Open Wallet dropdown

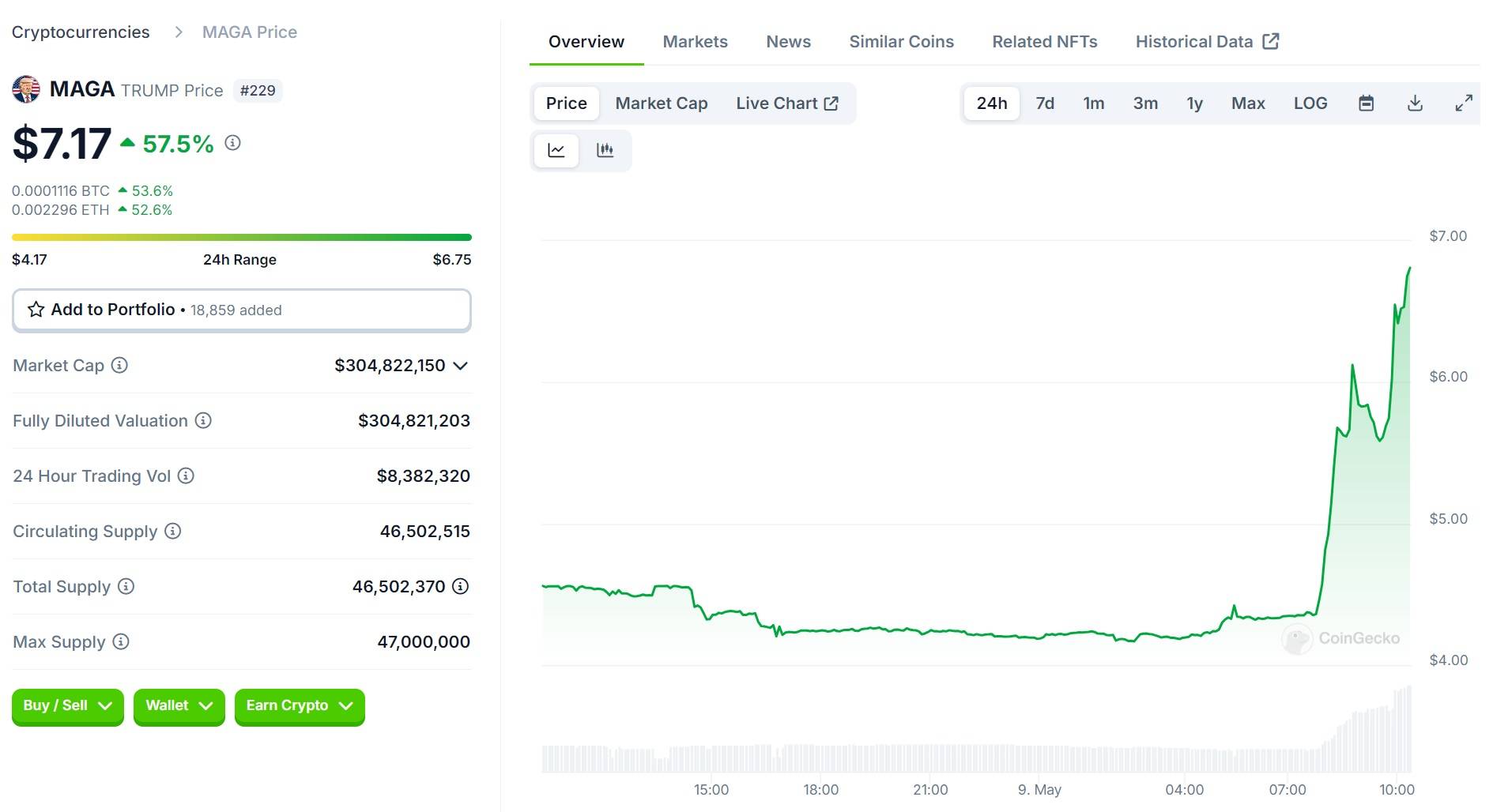[x=179, y=706]
